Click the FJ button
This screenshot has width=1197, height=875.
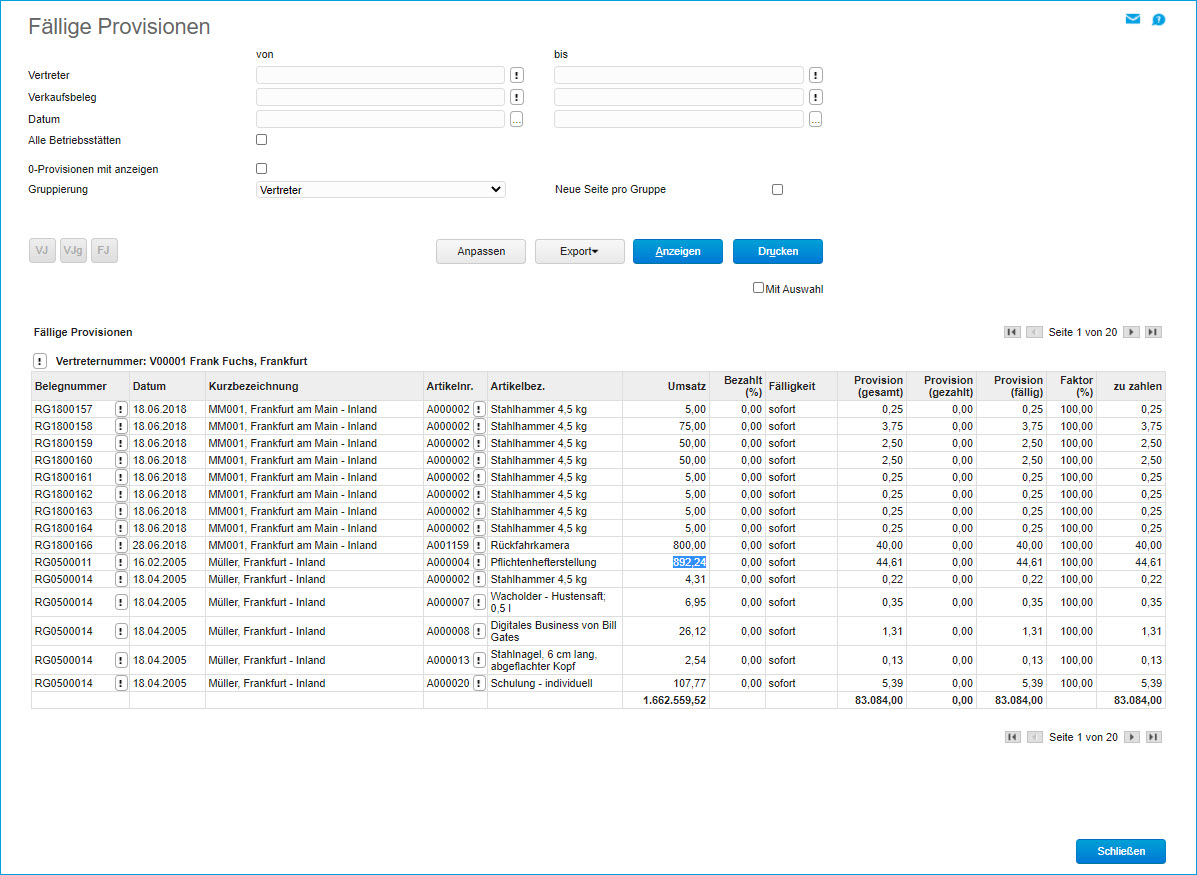(104, 250)
